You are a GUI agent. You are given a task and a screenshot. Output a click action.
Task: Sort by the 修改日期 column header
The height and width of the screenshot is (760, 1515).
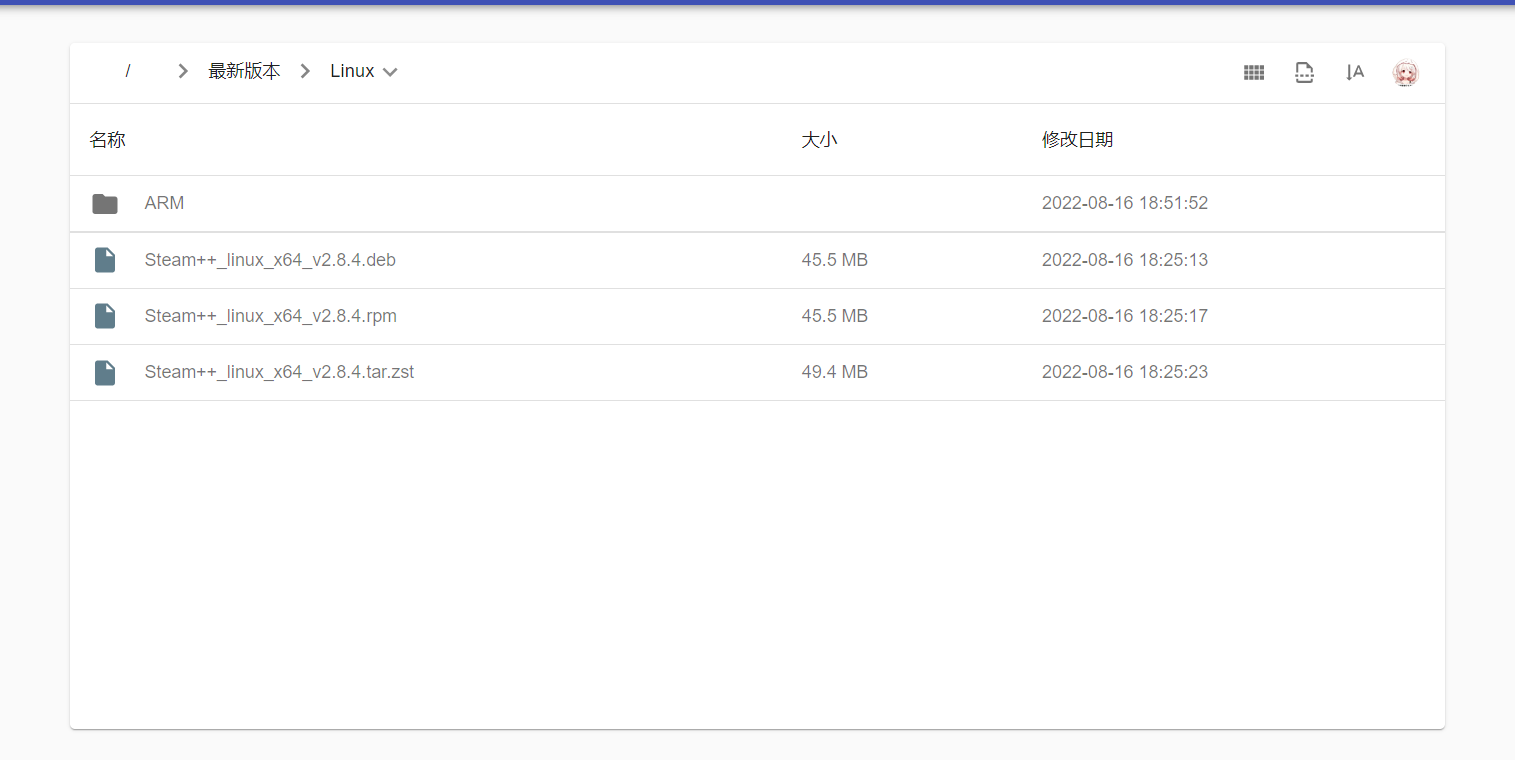(x=1077, y=140)
